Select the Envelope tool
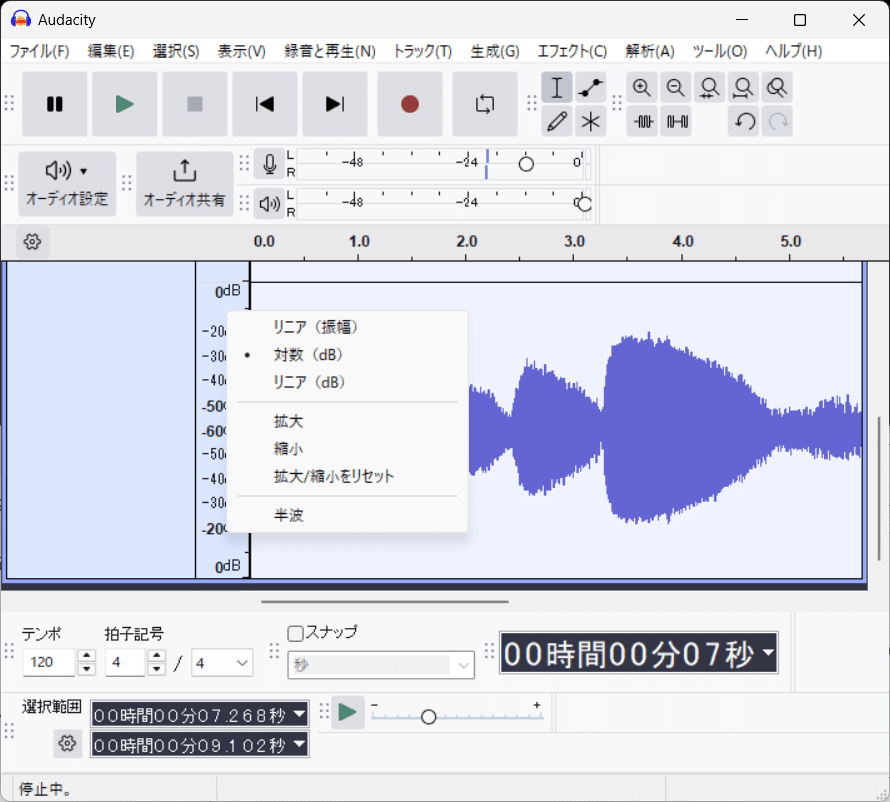This screenshot has height=802, width=890. pyautogui.click(x=590, y=87)
